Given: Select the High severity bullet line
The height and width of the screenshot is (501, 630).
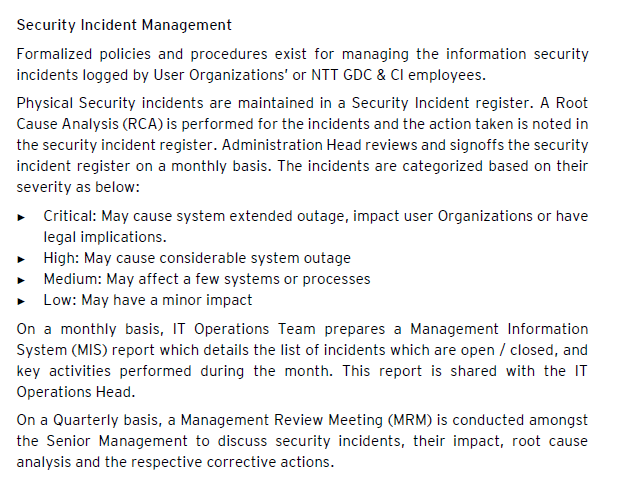Looking at the screenshot, I should click(x=197, y=258).
